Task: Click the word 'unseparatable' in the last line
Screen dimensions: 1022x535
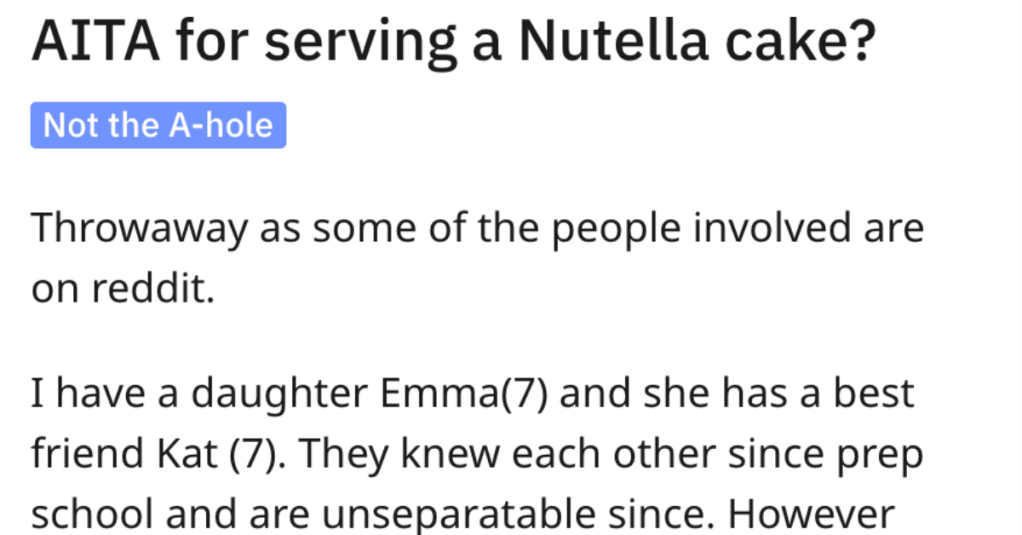Action: 458,515
